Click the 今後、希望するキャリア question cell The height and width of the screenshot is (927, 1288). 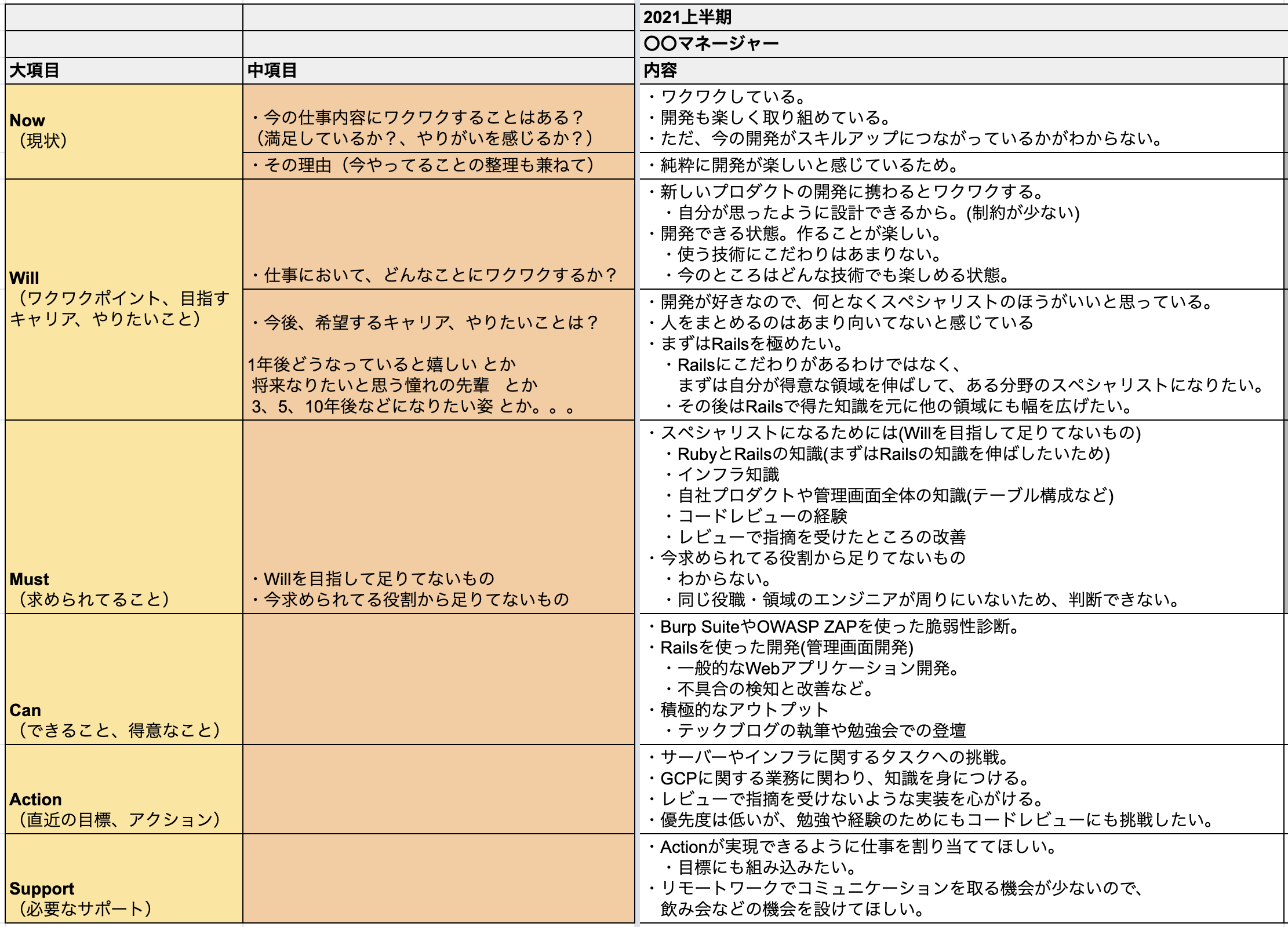coord(438,355)
